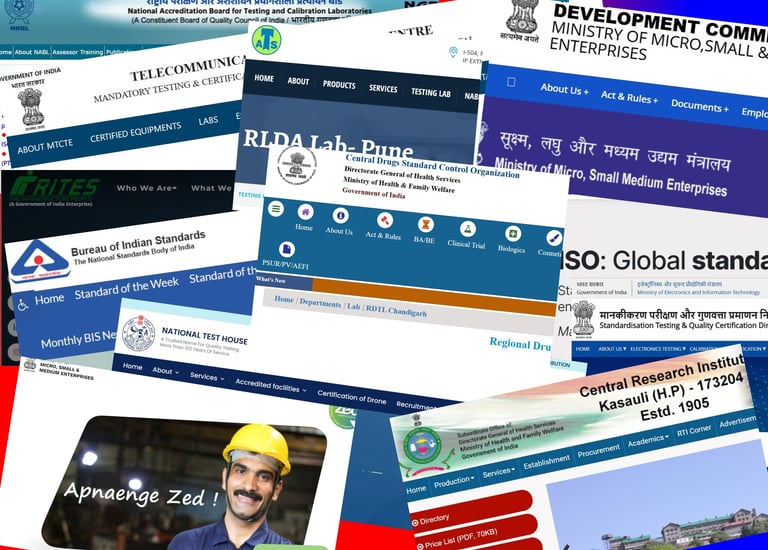This screenshot has height=550, width=768.
Task: Click Departments breadcrumb link on CDSCO
Action: coord(320,303)
